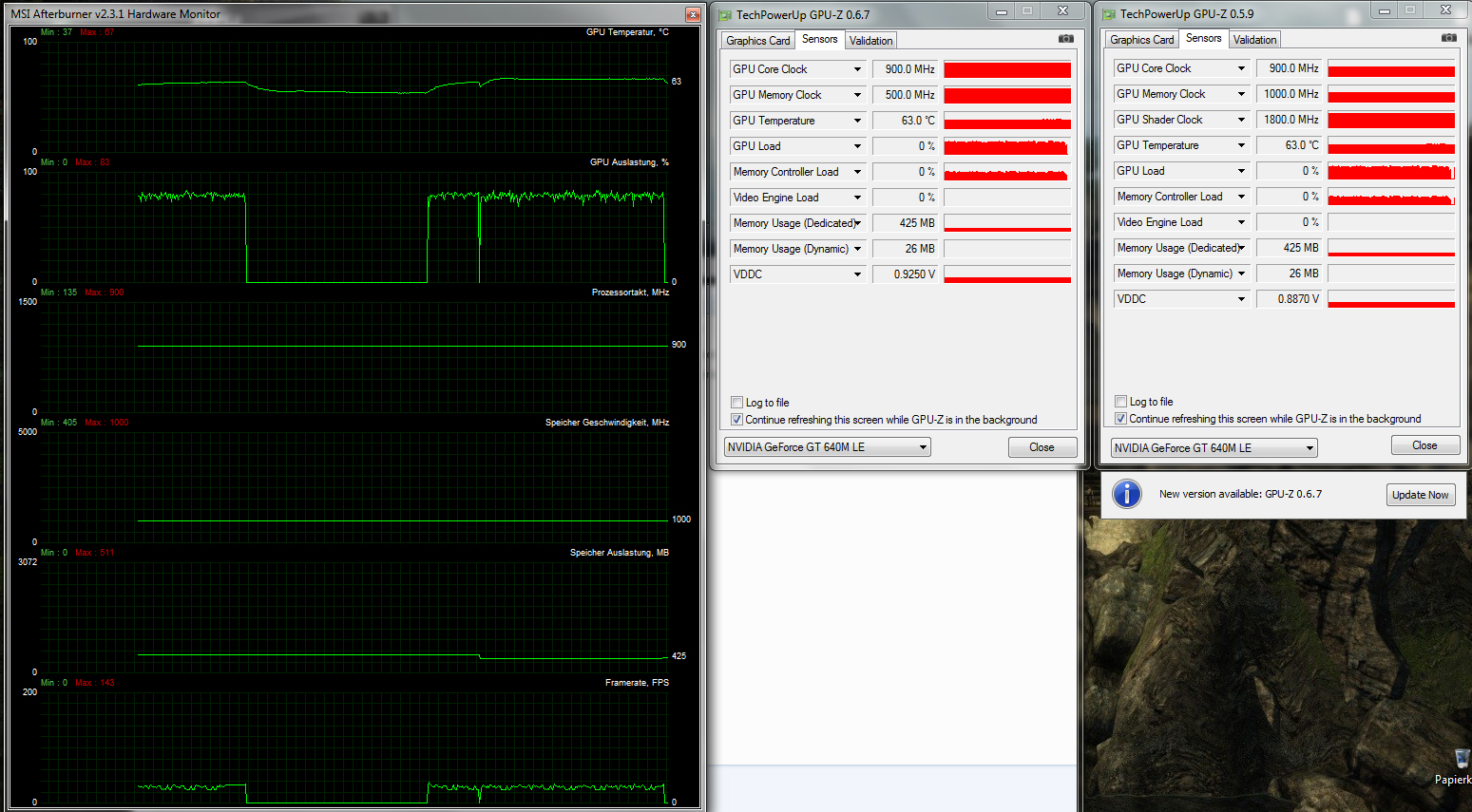
Task: Click Close button in GPU-Z 0.6.7
Action: coord(1042,447)
